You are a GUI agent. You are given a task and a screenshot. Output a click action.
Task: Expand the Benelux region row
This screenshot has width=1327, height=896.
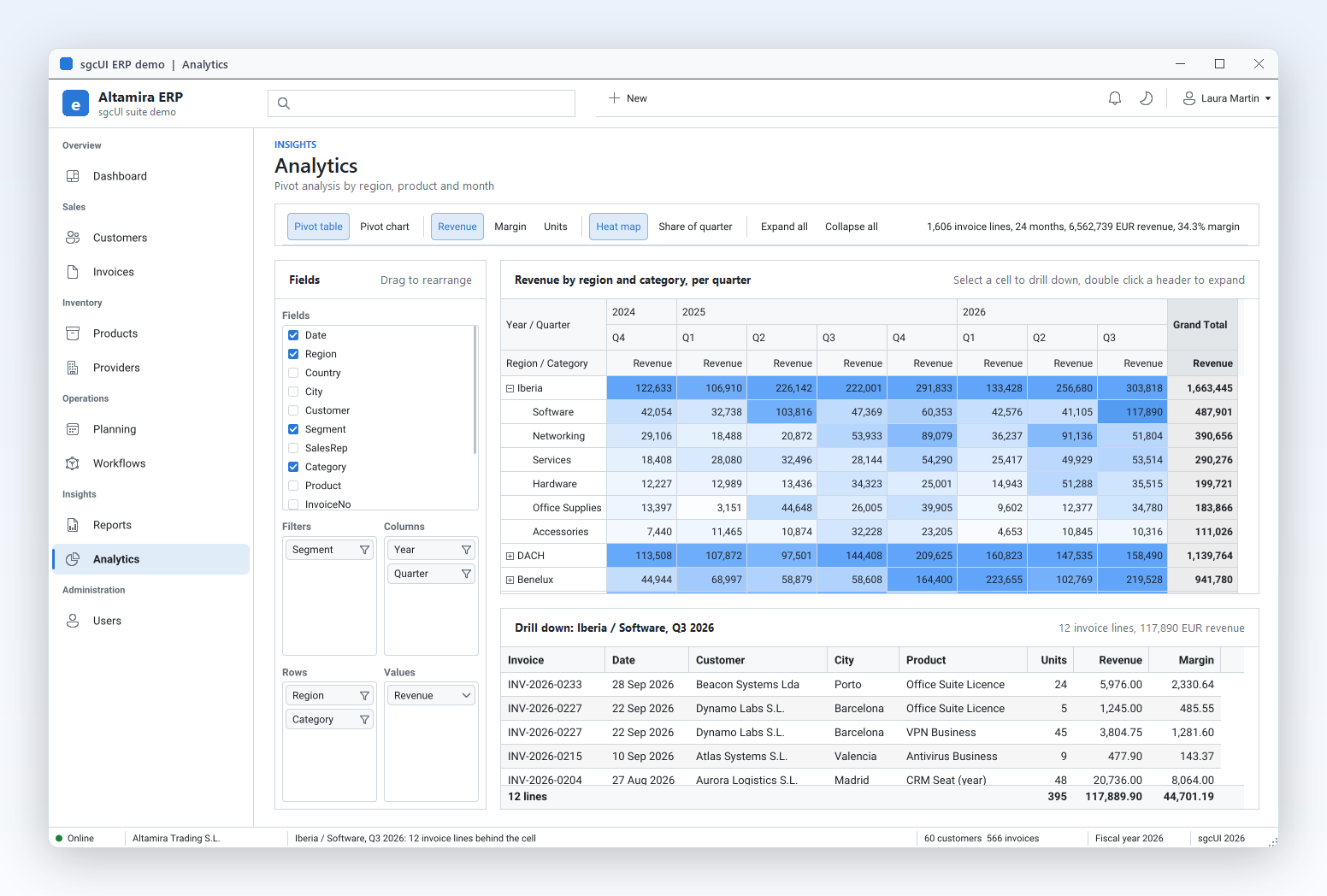coord(510,580)
